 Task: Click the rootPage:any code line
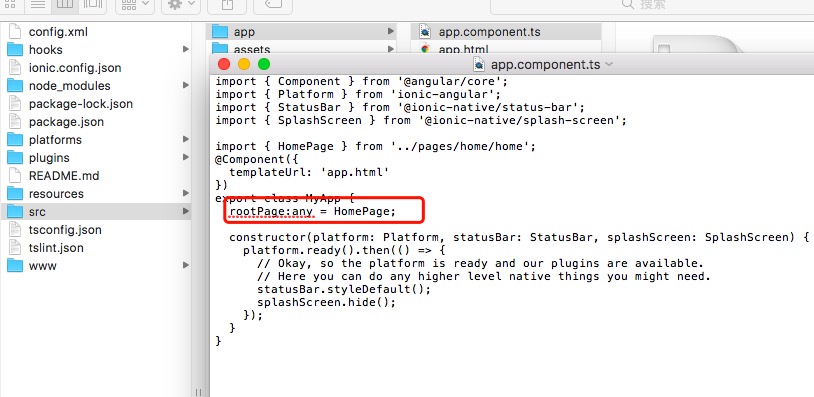pos(313,212)
